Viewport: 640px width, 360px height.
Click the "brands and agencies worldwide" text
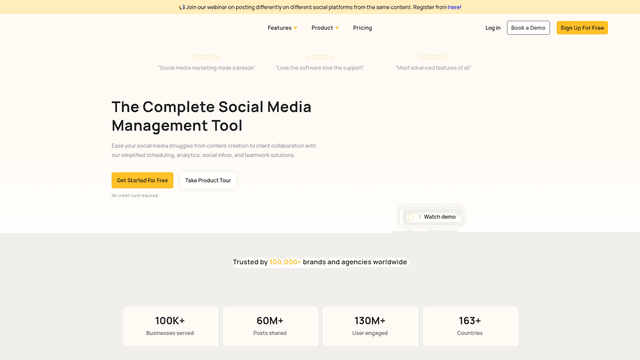355,262
